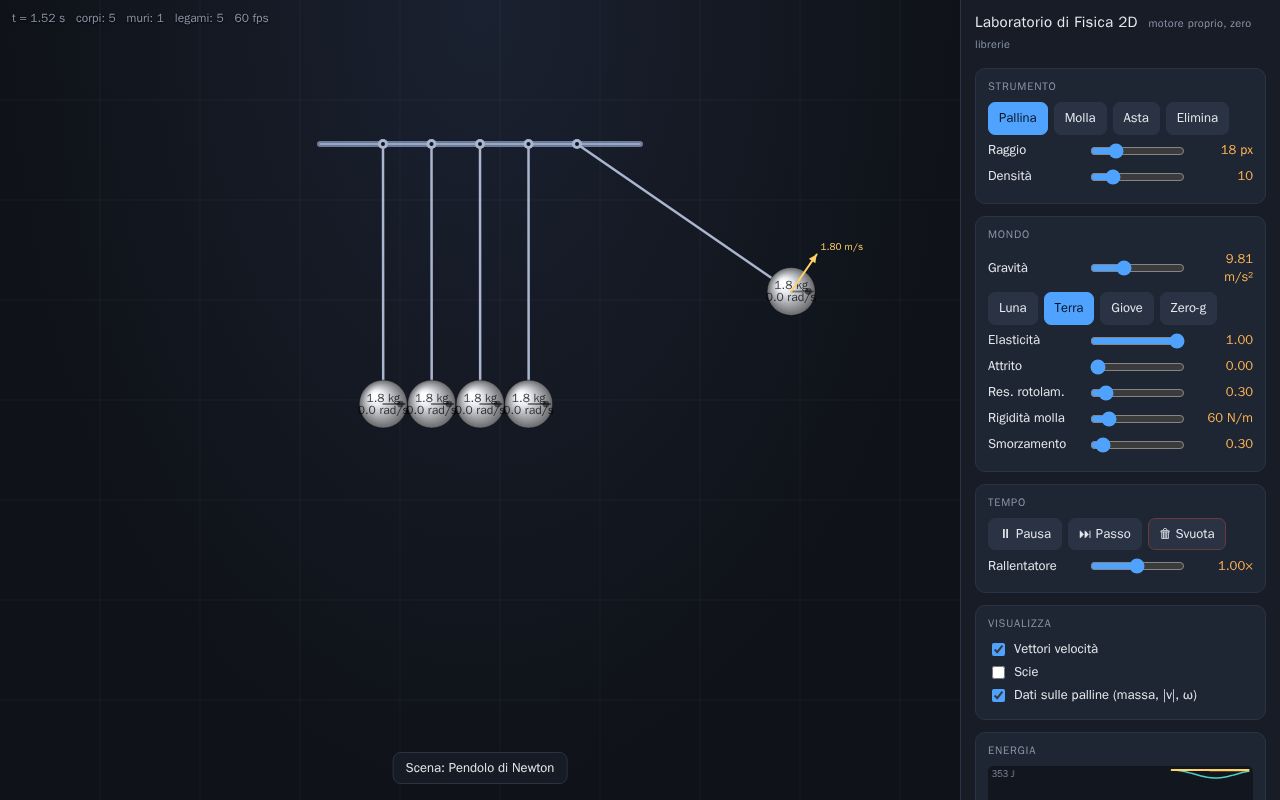The height and width of the screenshot is (800, 1280).
Task: Enable the Scie checkbox
Action: coord(998,672)
